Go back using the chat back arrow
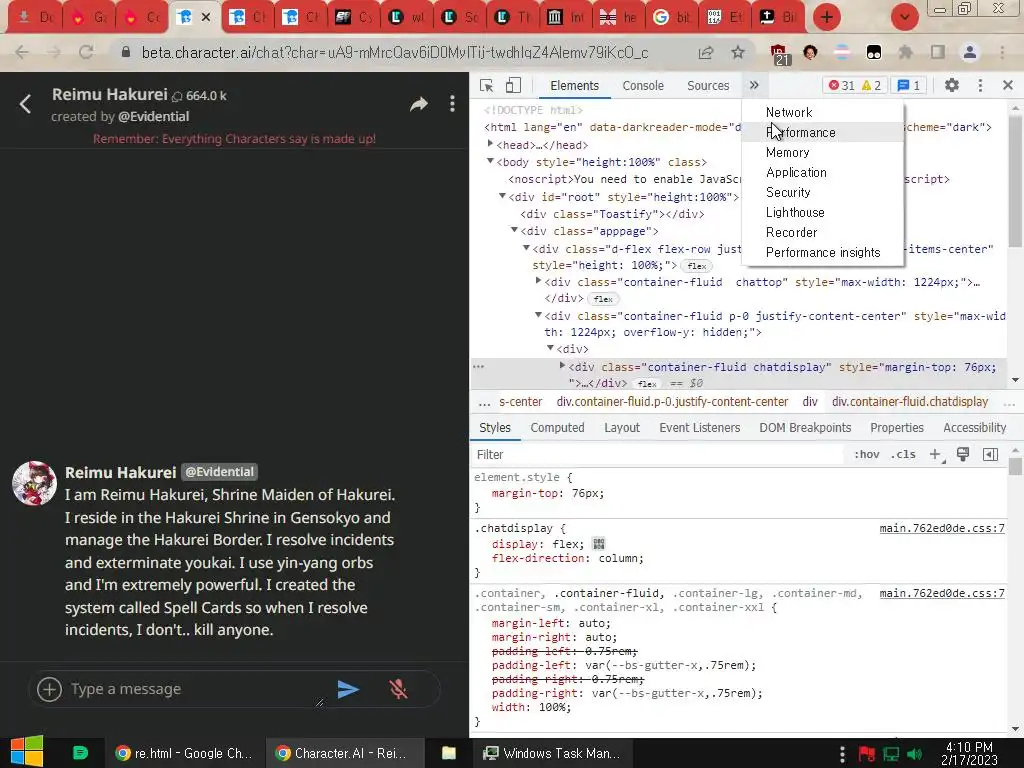The height and width of the screenshot is (768, 1024). (25, 104)
